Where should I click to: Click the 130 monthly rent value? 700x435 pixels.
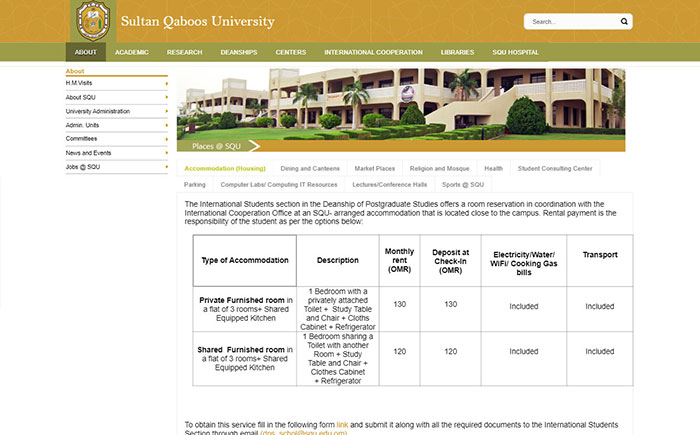click(400, 304)
